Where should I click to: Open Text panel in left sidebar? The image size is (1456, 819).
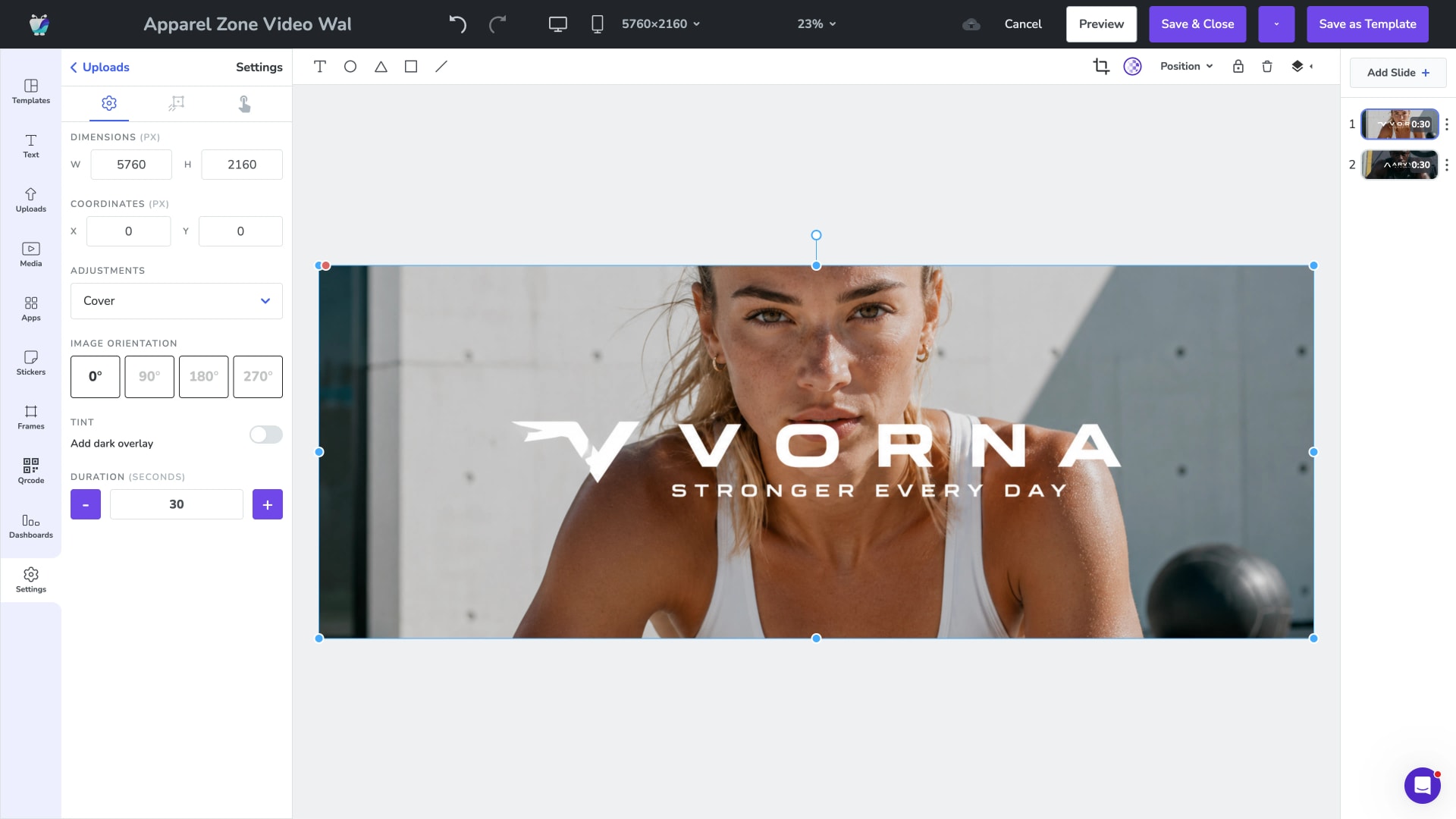click(31, 146)
